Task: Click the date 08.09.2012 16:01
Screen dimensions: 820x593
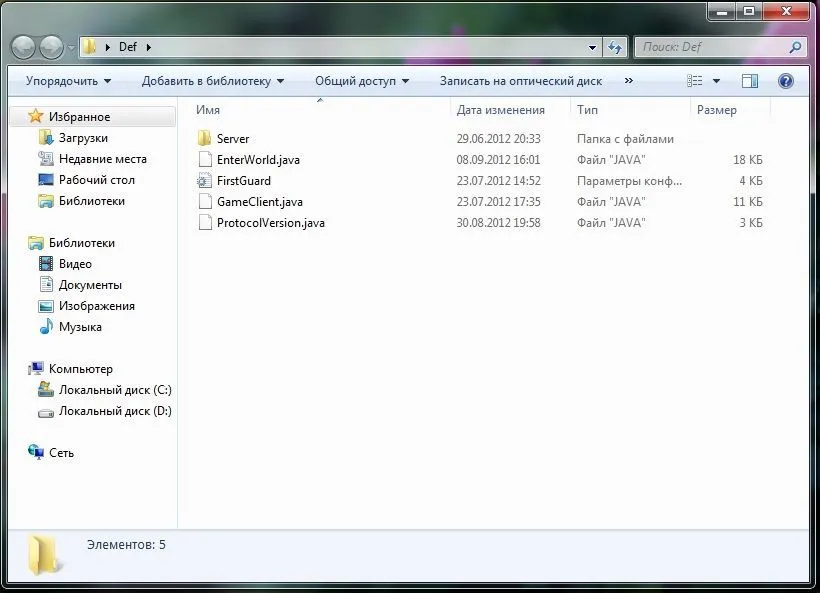Action: tap(498, 159)
